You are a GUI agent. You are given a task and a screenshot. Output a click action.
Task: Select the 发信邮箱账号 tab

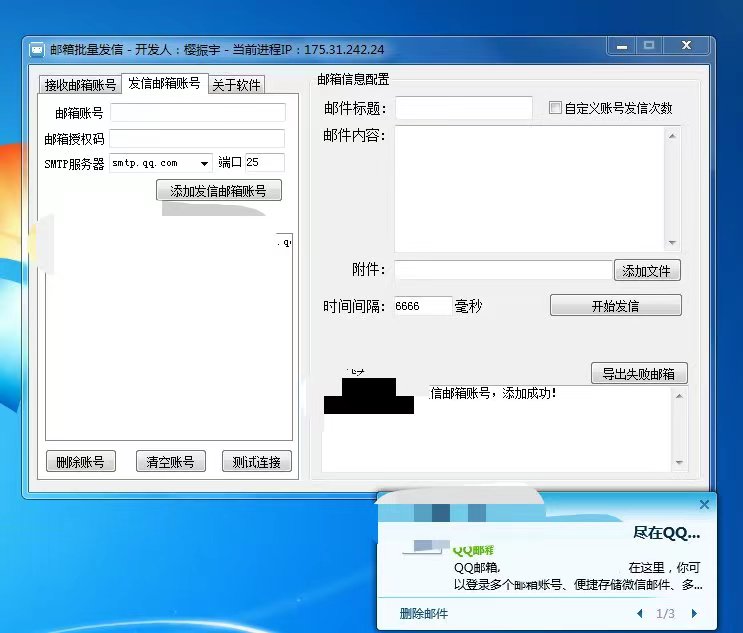164,83
